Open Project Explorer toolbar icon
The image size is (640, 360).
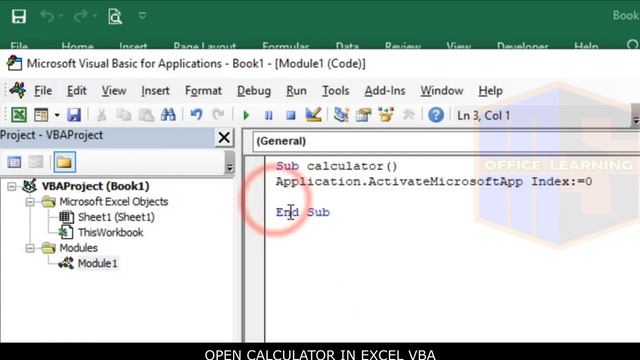pos(341,115)
